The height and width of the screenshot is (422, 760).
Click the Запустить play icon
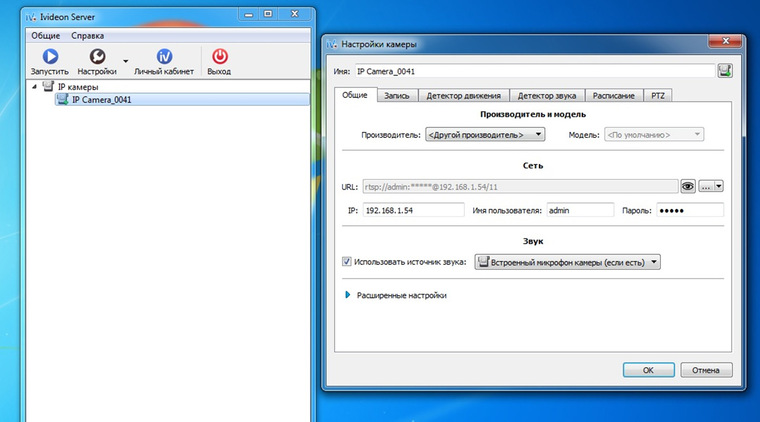pyautogui.click(x=50, y=57)
